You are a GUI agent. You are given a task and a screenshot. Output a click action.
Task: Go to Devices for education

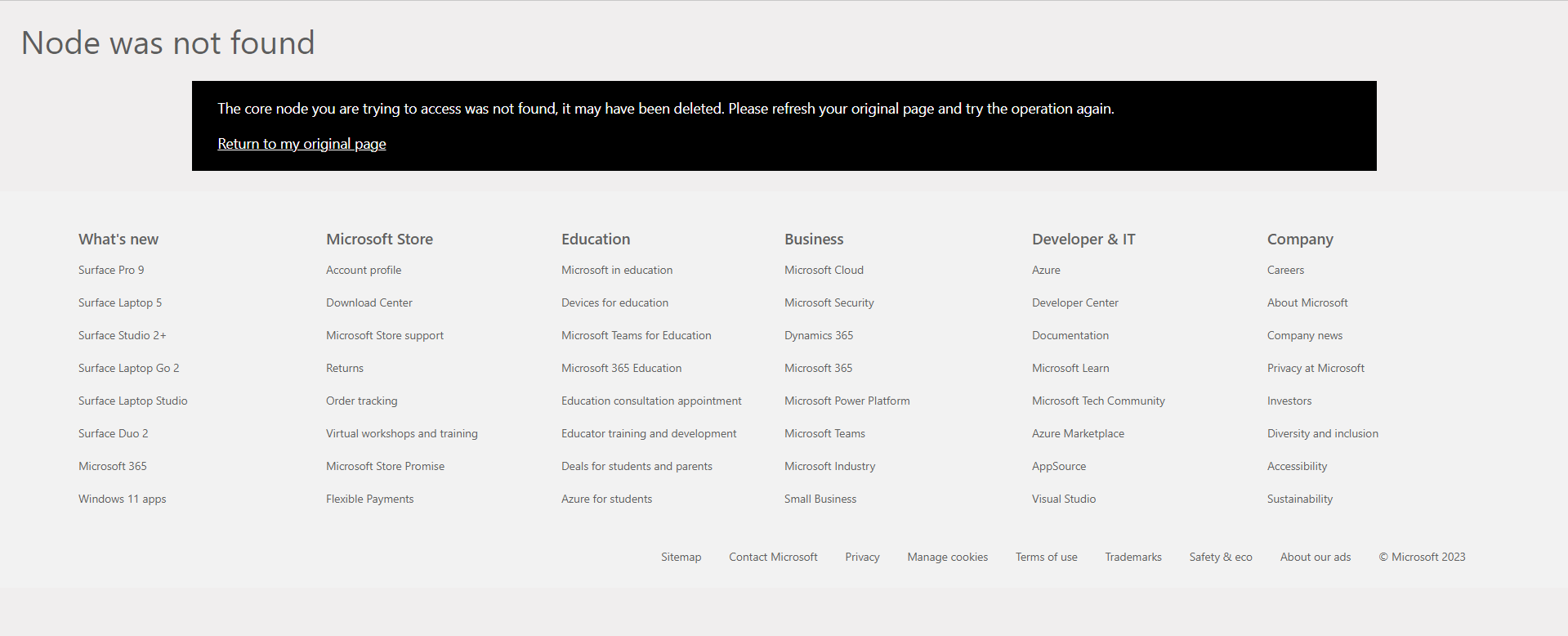[614, 302]
